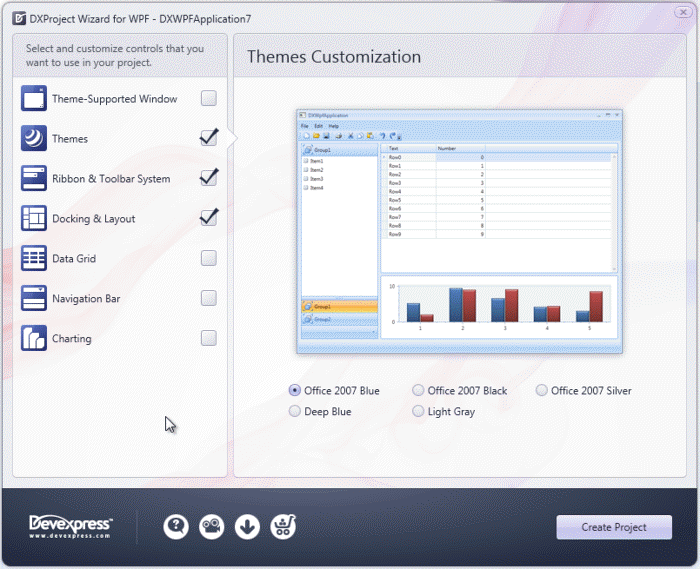Click the Create Project button
700x569 pixels.
614,527
